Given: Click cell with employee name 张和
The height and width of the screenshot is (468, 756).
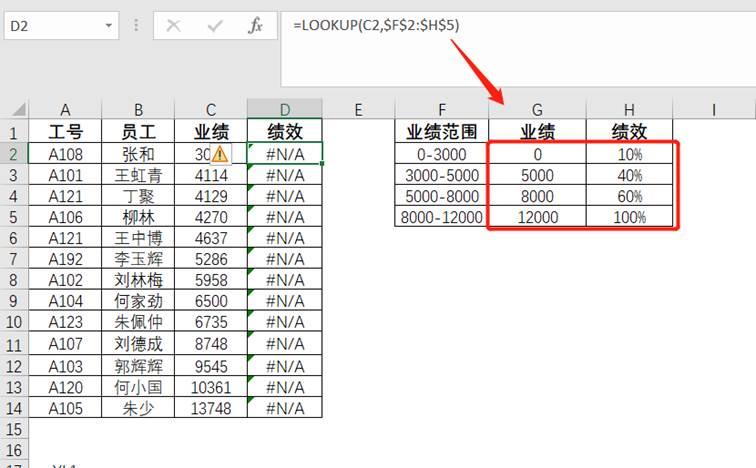Looking at the screenshot, I should pyautogui.click(x=138, y=154).
